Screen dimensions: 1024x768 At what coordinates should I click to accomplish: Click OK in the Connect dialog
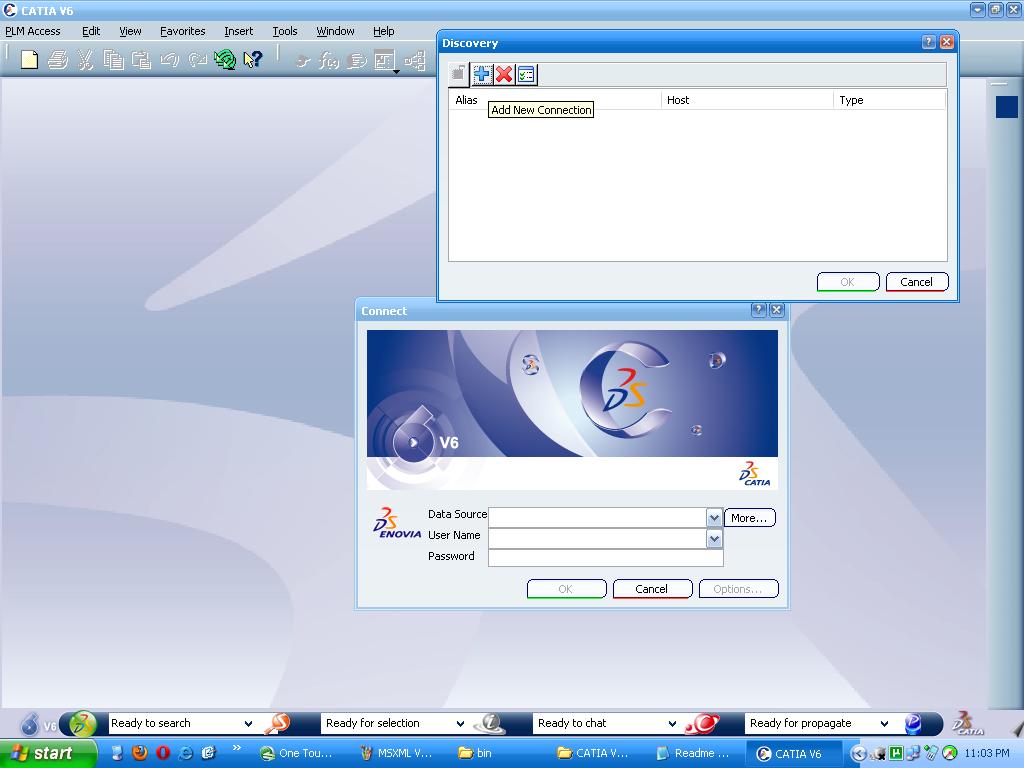566,589
